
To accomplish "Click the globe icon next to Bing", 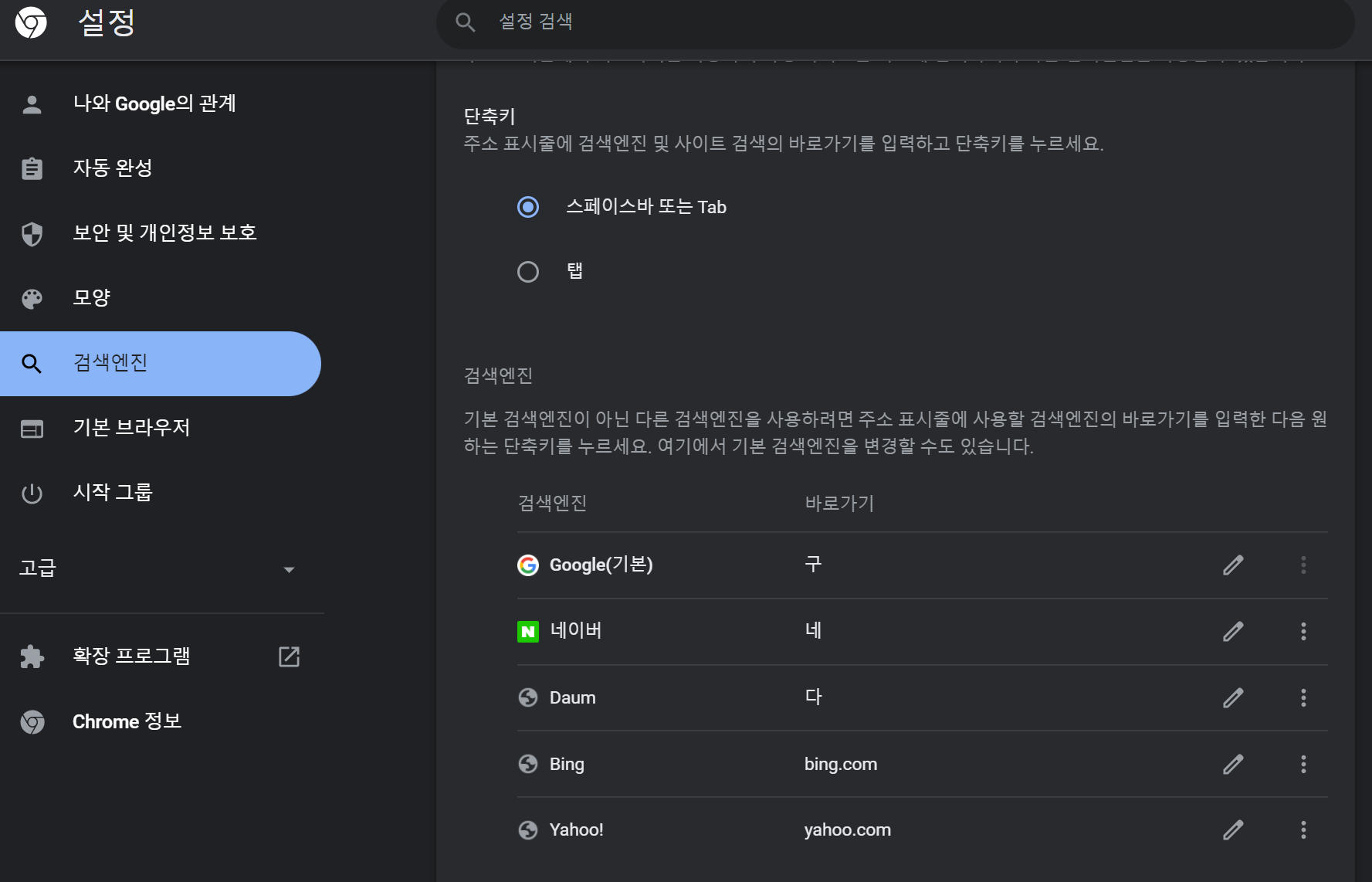I will (x=528, y=764).
